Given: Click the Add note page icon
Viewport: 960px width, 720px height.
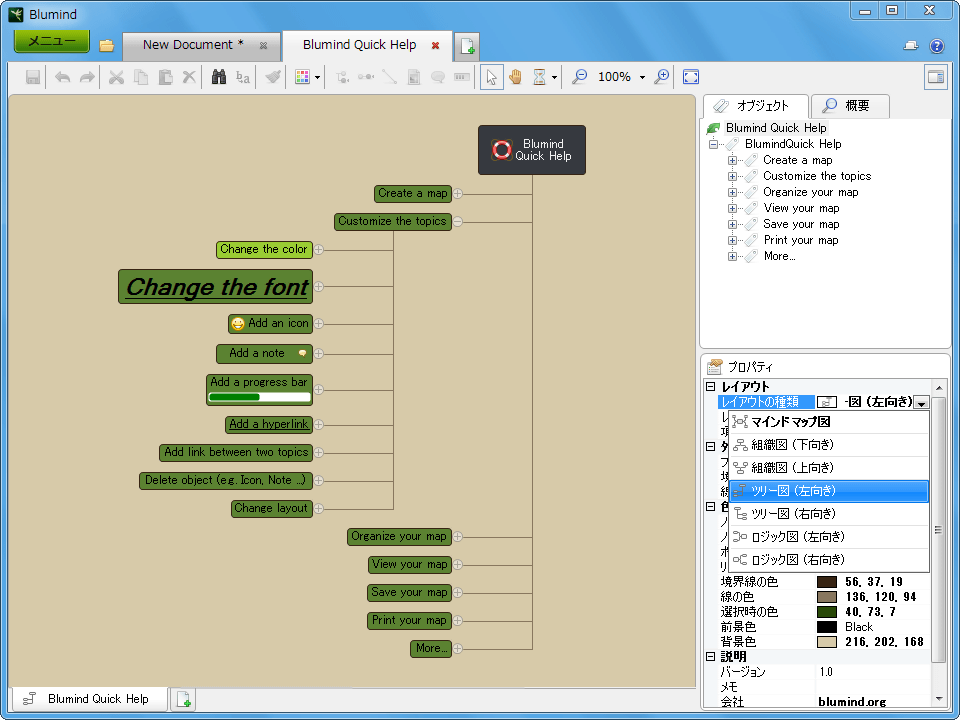Looking at the screenshot, I should pos(414,77).
